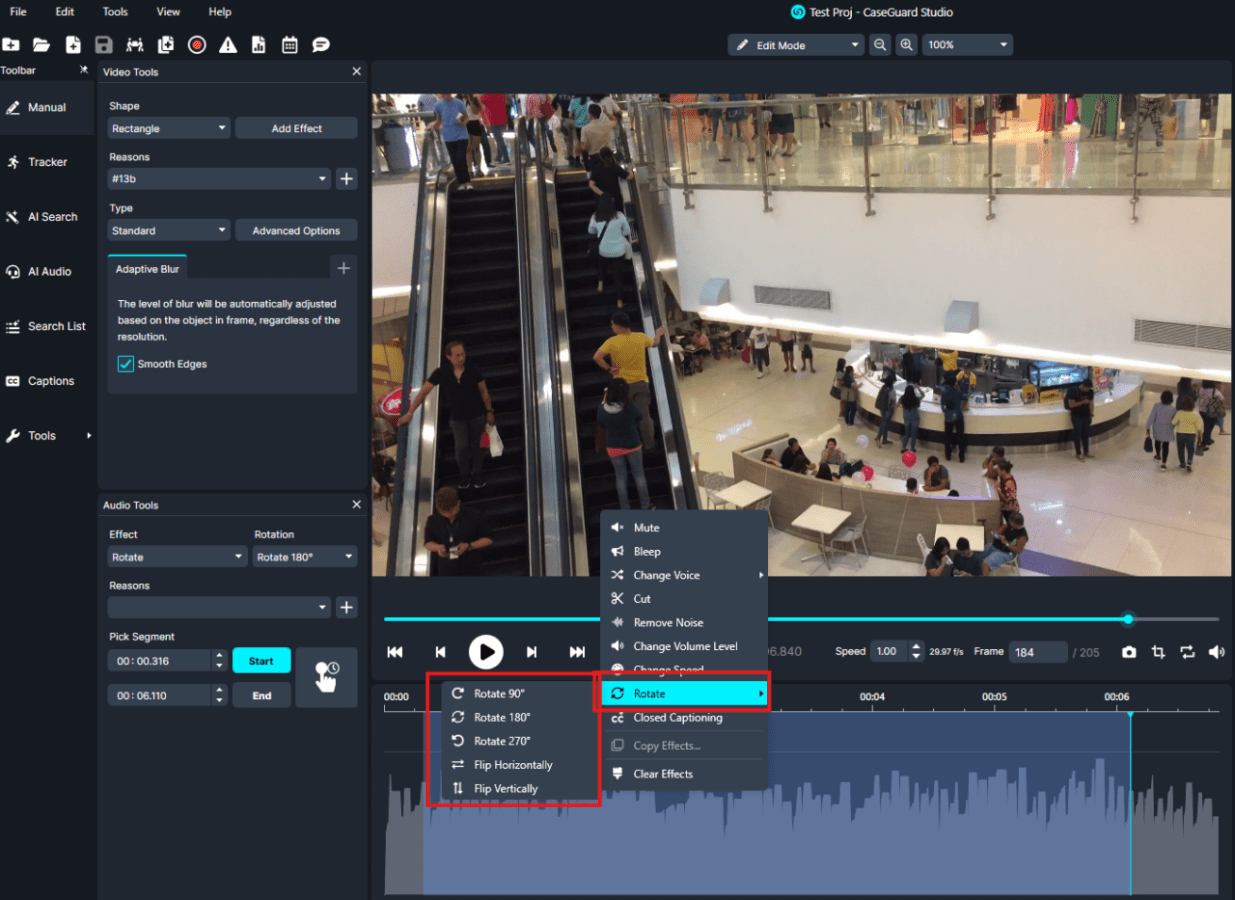
Task: Select Flip Horizontally from the submenu
Action: (512, 765)
